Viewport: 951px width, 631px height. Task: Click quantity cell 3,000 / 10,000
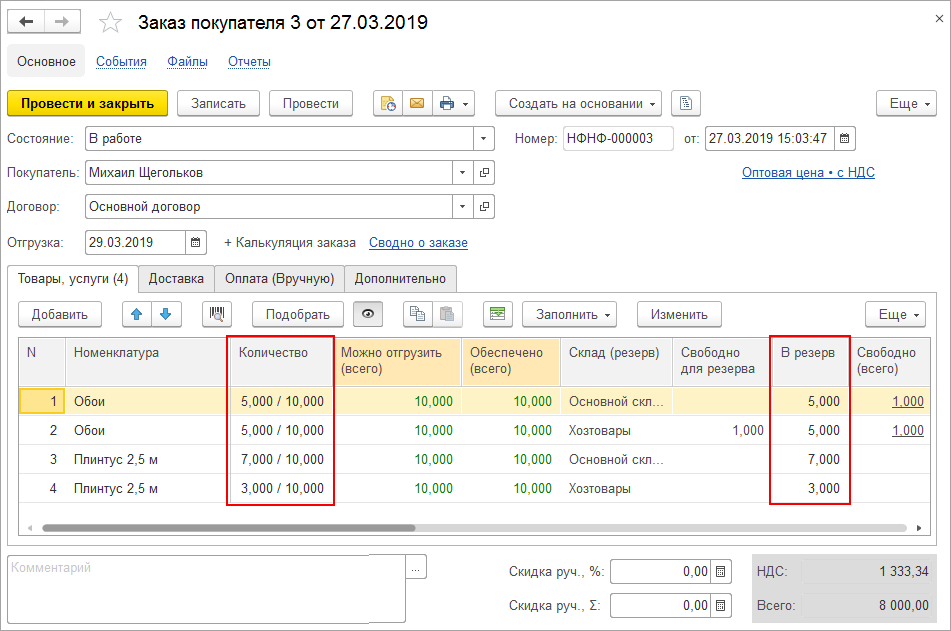pos(282,488)
